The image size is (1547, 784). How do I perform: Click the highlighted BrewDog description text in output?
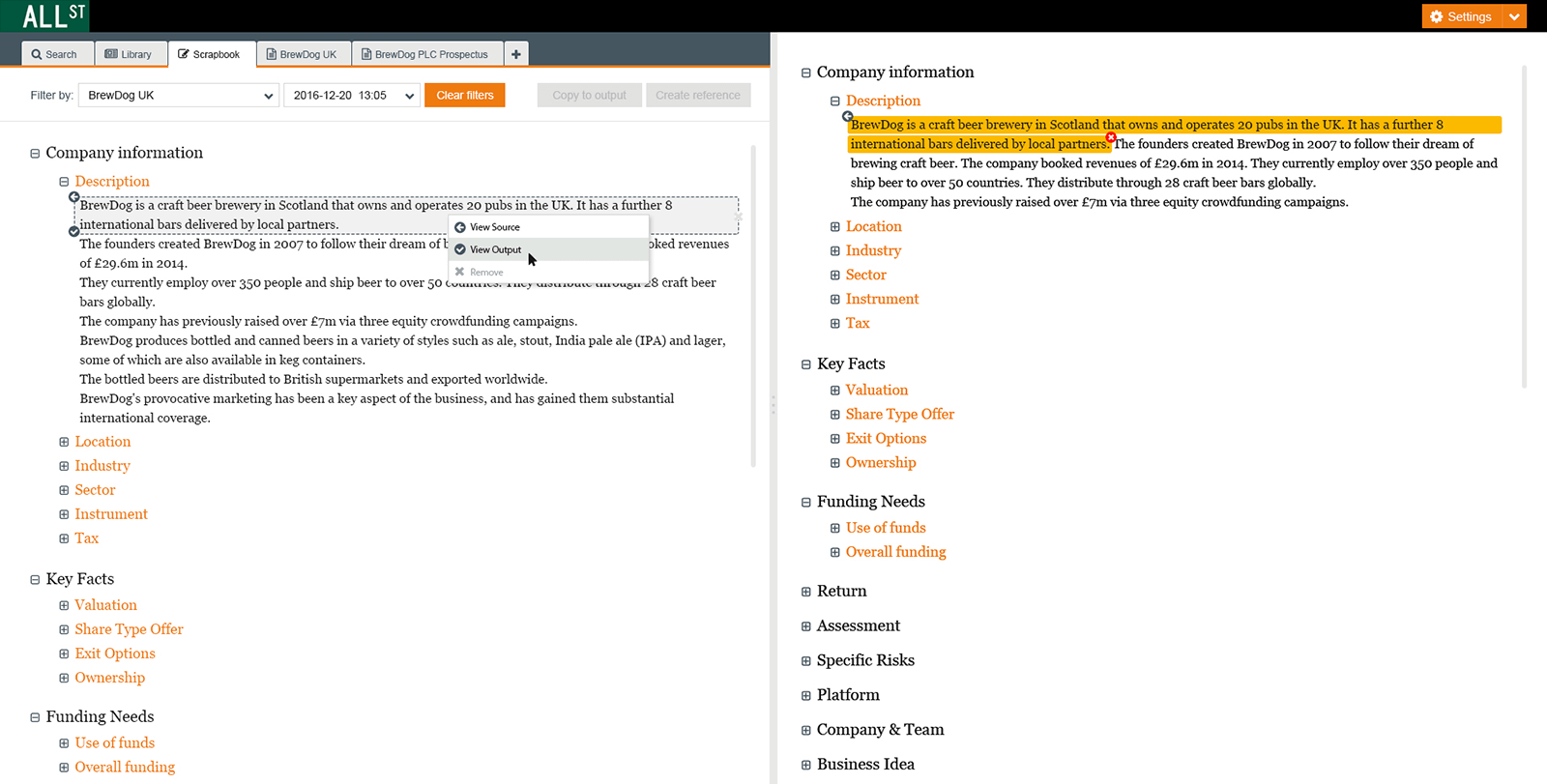coord(1174,134)
